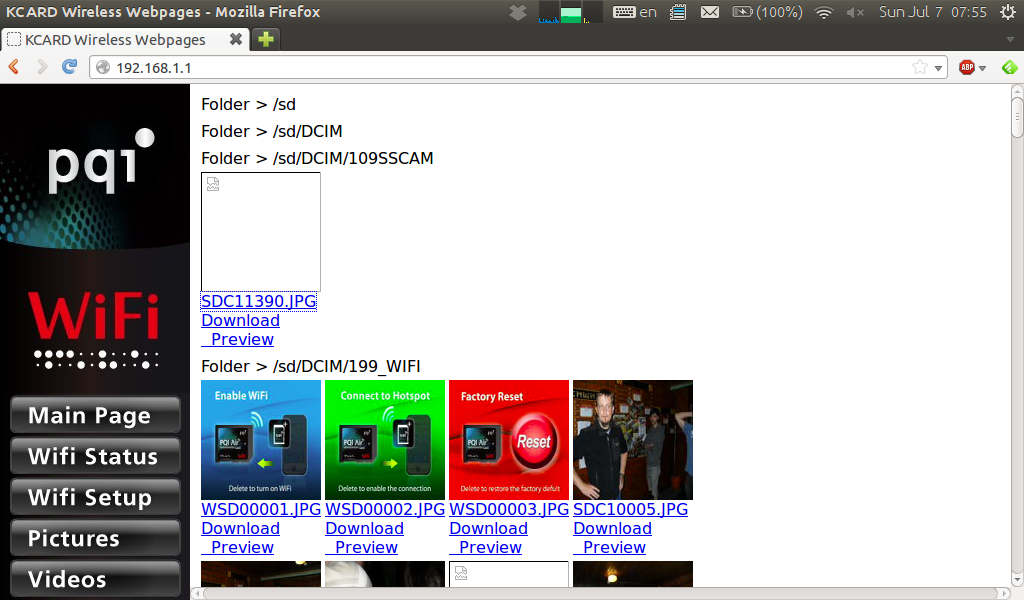Open the Adblock Plus icon
This screenshot has width=1024, height=600.
[x=967, y=67]
